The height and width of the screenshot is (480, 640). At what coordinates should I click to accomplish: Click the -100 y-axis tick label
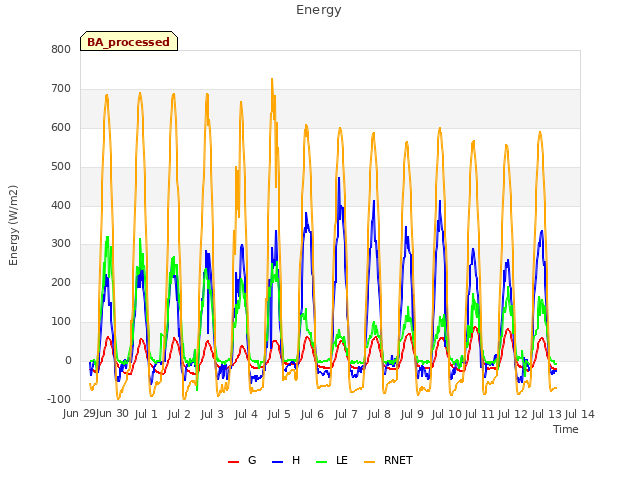pyautogui.click(x=59, y=399)
